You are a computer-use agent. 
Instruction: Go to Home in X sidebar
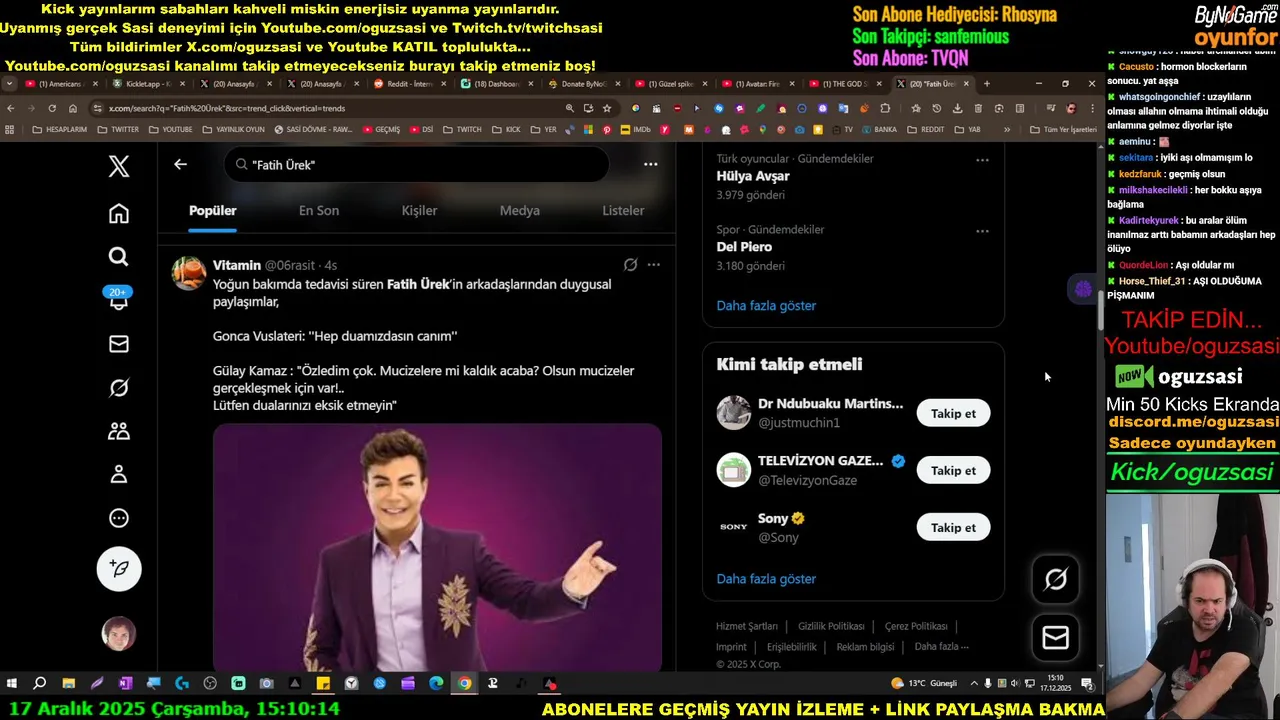[119, 213]
